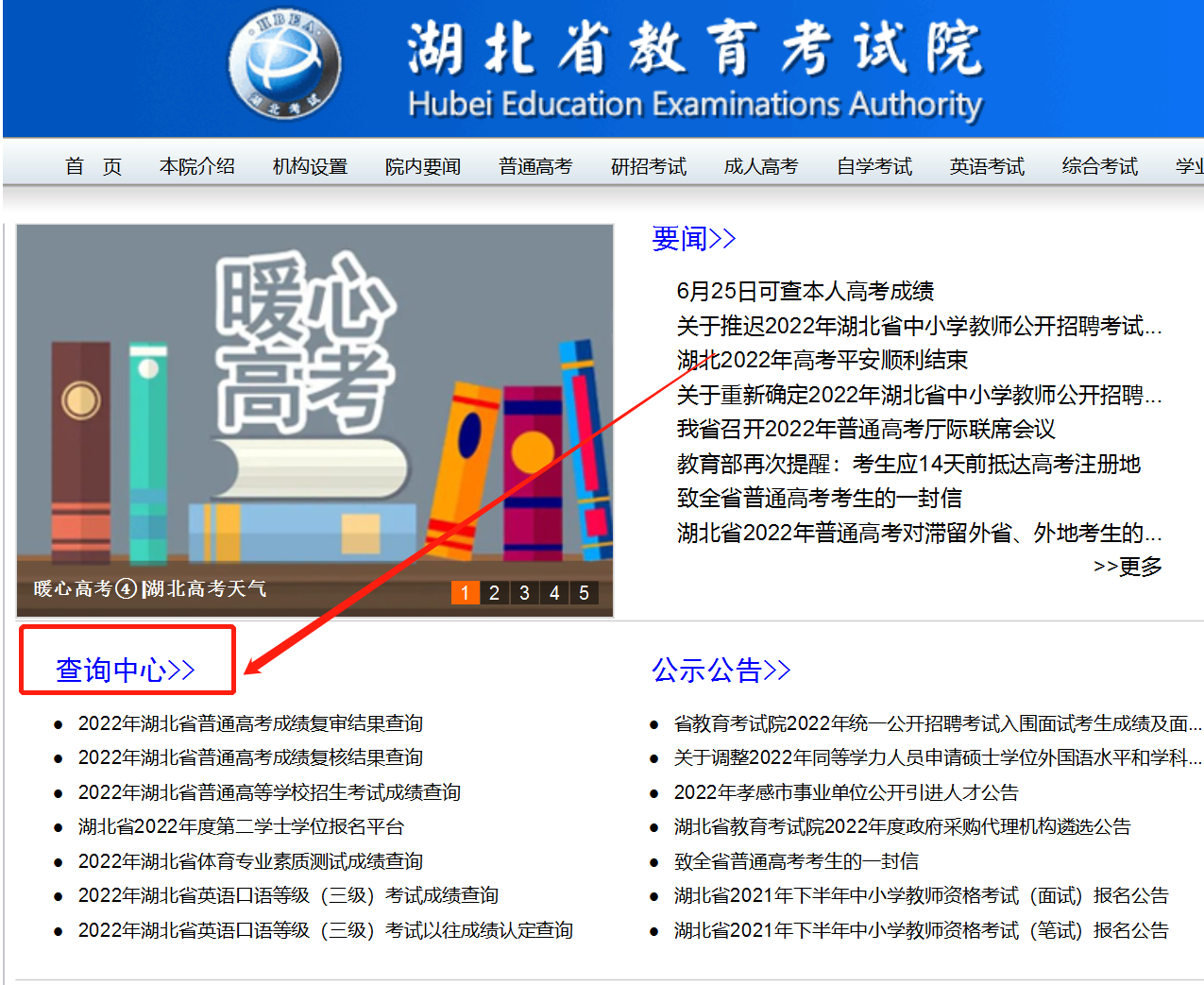Image resolution: width=1204 pixels, height=985 pixels.
Task: Select 自学考试 in the navigation bar
Action: [873, 167]
